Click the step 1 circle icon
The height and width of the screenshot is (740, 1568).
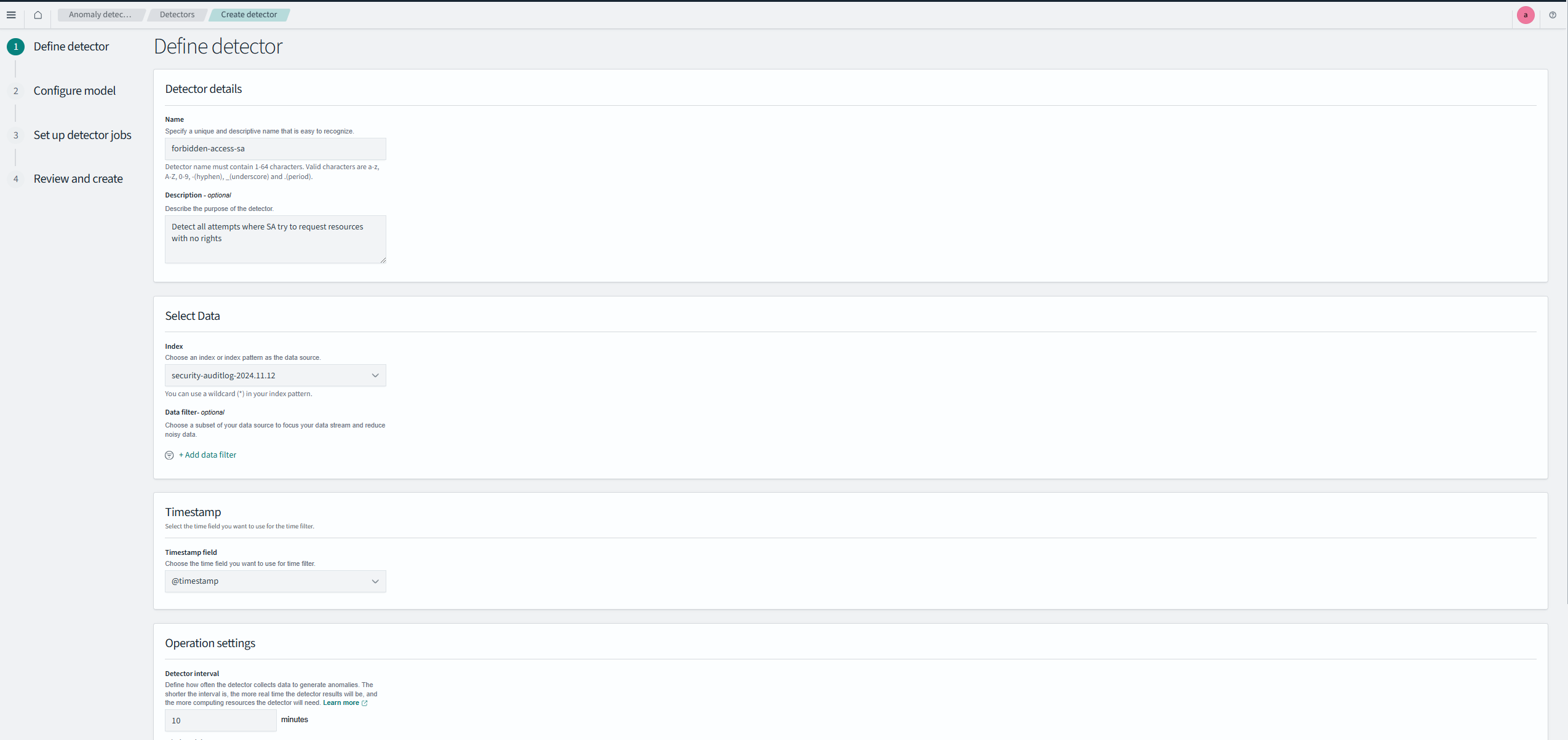(16, 47)
